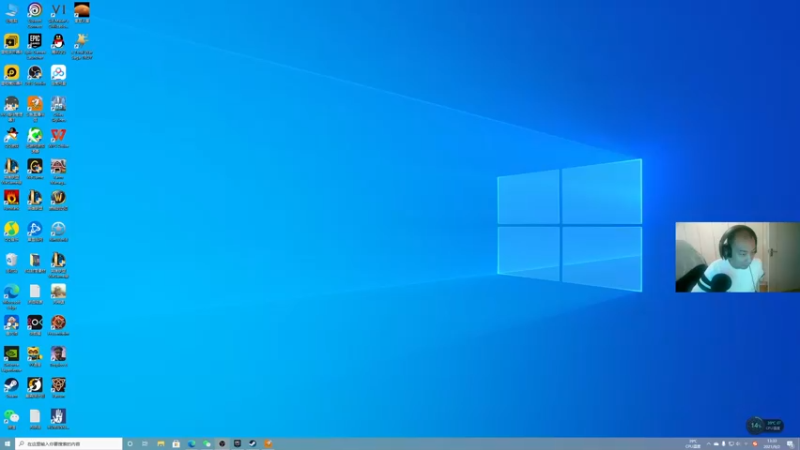This screenshot has height=450, width=800.
Task: Open the Windows Start menu
Action: click(x=7, y=444)
